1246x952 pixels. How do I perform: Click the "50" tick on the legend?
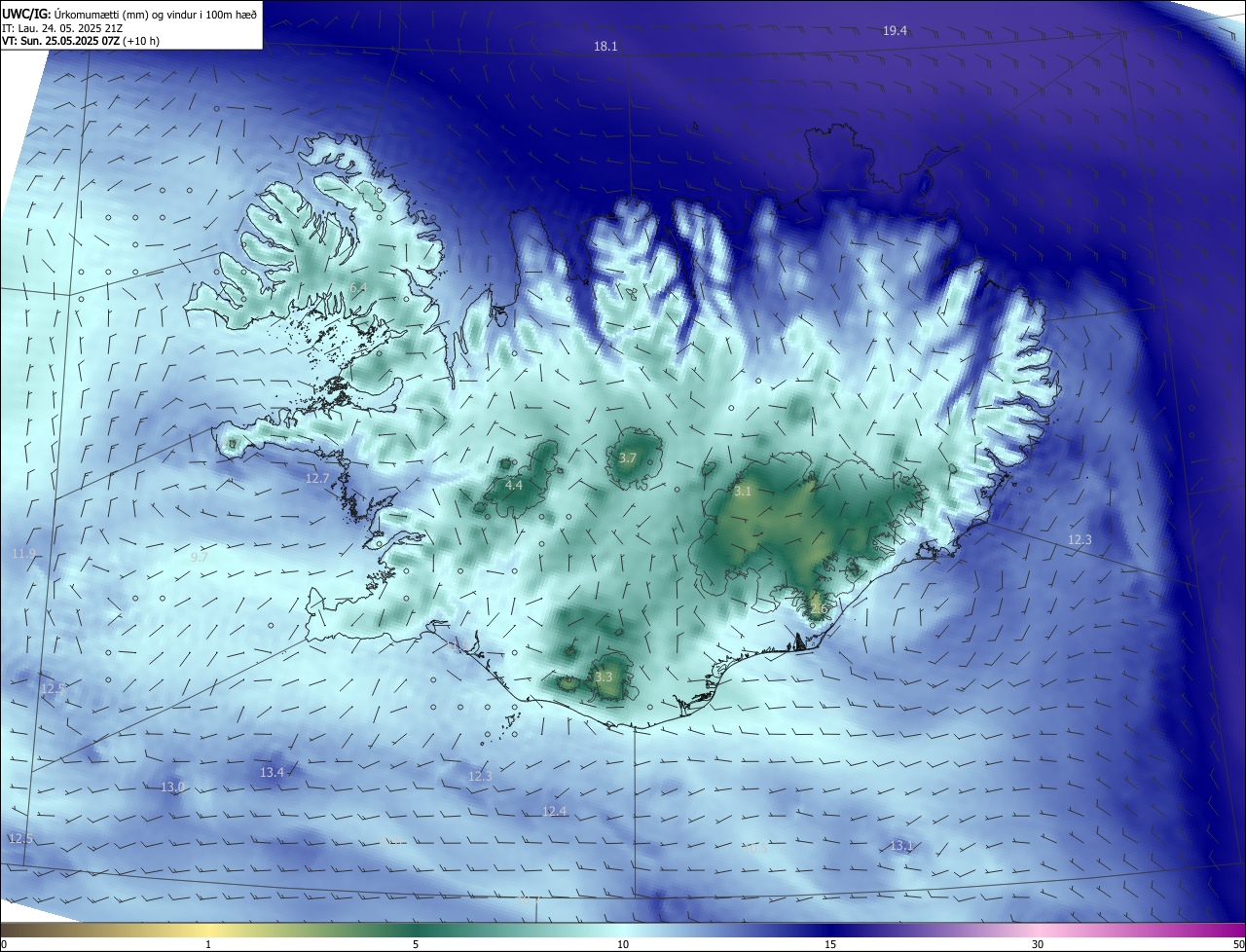pyautogui.click(x=1238, y=944)
